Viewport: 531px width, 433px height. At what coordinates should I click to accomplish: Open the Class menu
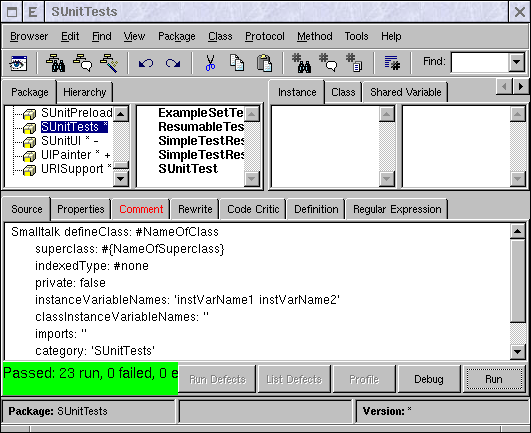[220, 36]
